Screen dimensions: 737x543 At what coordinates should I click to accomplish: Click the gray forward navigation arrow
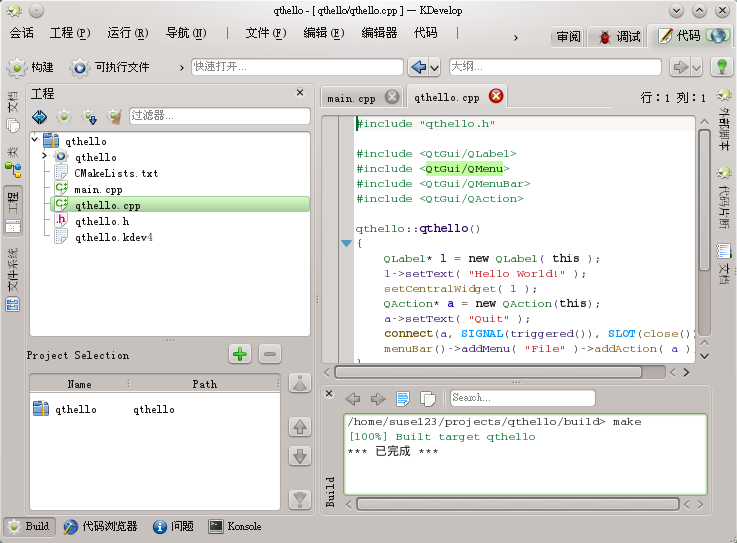(x=680, y=67)
